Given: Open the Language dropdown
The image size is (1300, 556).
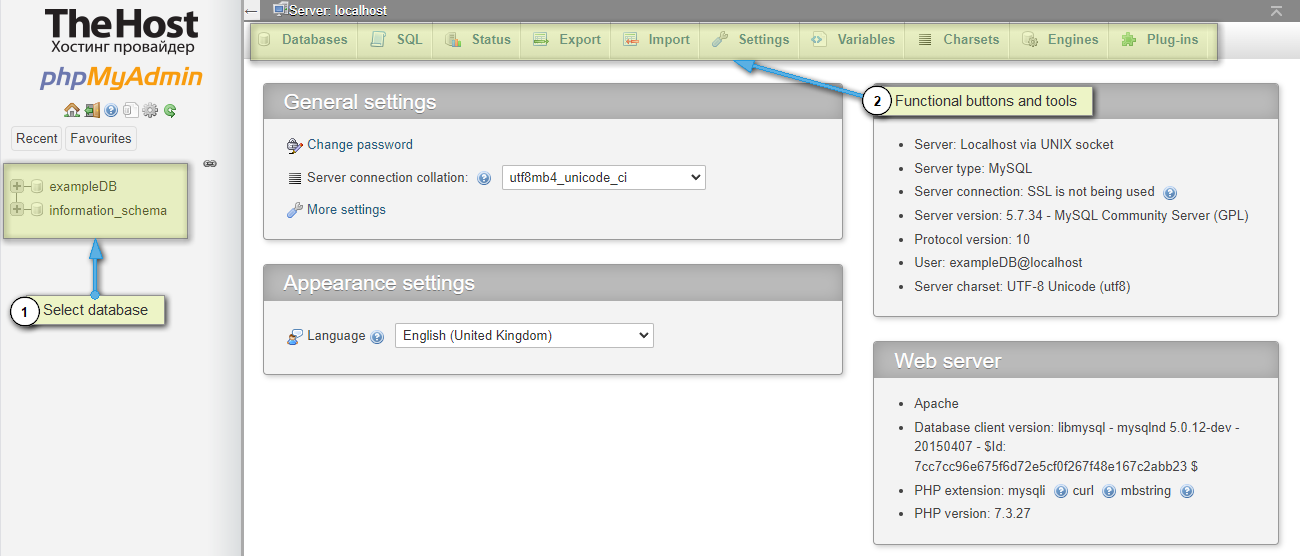Looking at the screenshot, I should point(524,335).
